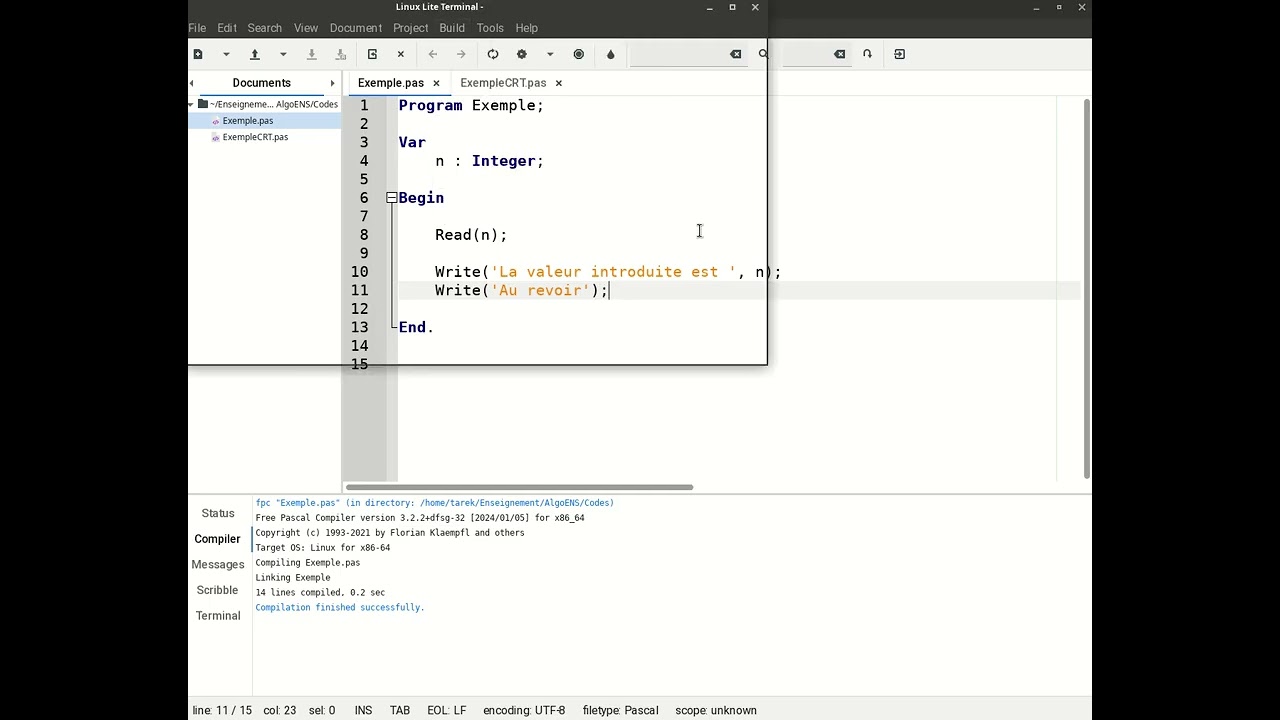Click the jump-to-line arrow icon

pyautogui.click(x=867, y=54)
